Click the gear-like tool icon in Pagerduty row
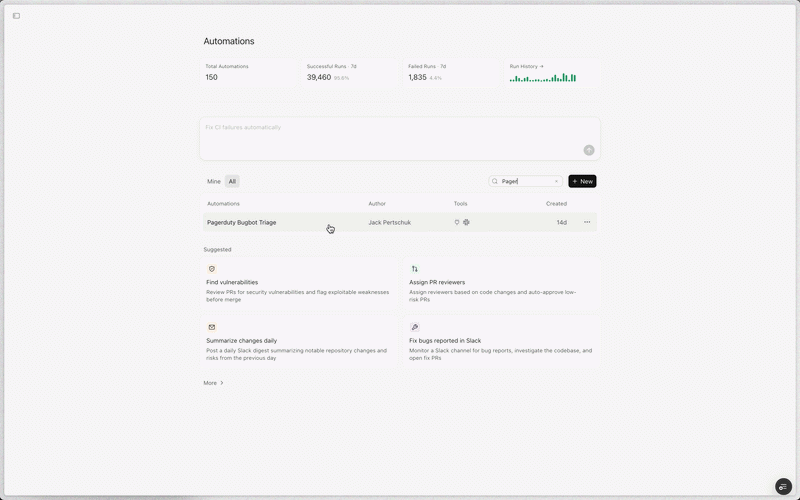Image resolution: width=800 pixels, height=500 pixels. coord(466,222)
